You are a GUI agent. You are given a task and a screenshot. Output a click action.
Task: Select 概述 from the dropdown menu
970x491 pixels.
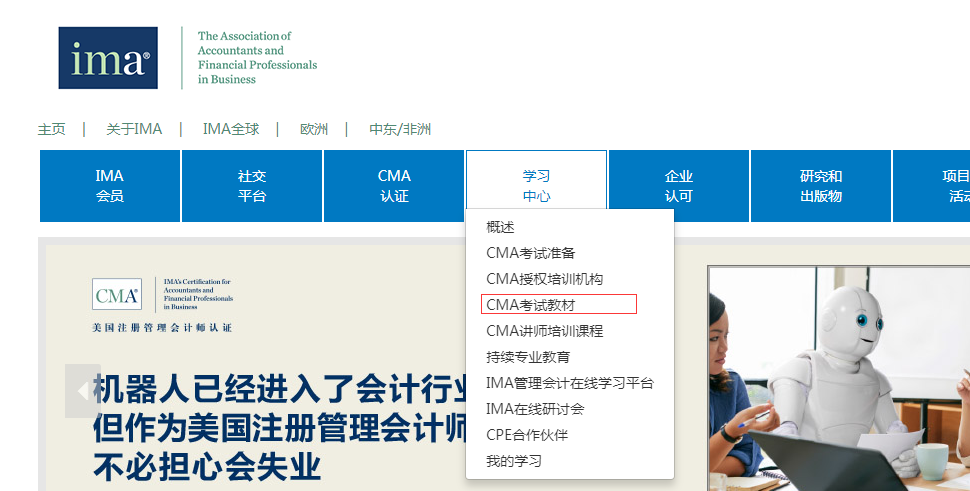(x=500, y=227)
